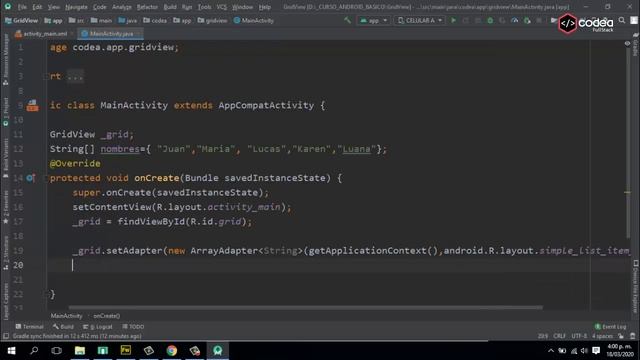
Task: Open the Build tool window
Action: click(x=63, y=327)
